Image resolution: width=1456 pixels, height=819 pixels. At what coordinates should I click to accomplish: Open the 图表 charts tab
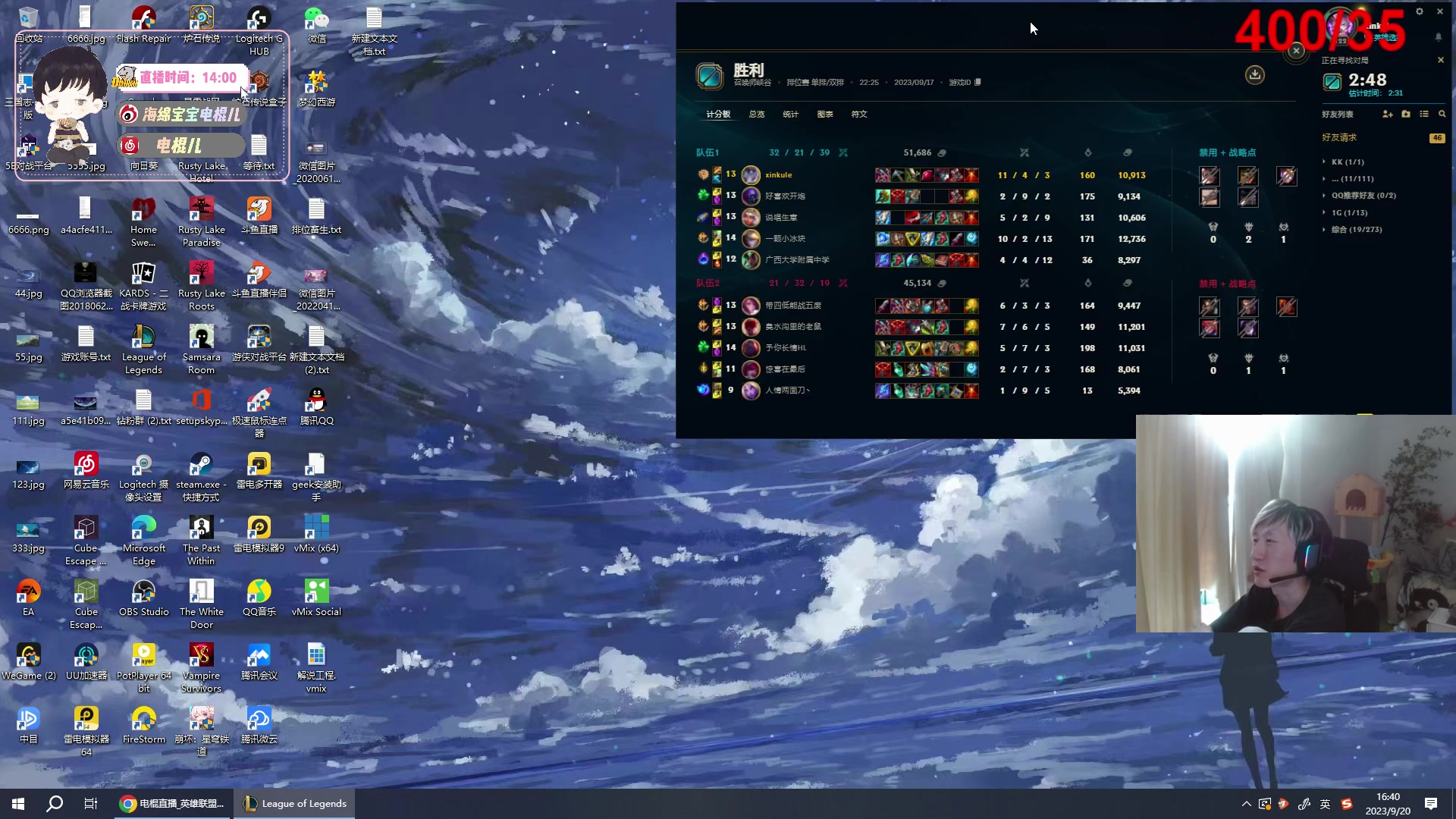pyautogui.click(x=825, y=115)
